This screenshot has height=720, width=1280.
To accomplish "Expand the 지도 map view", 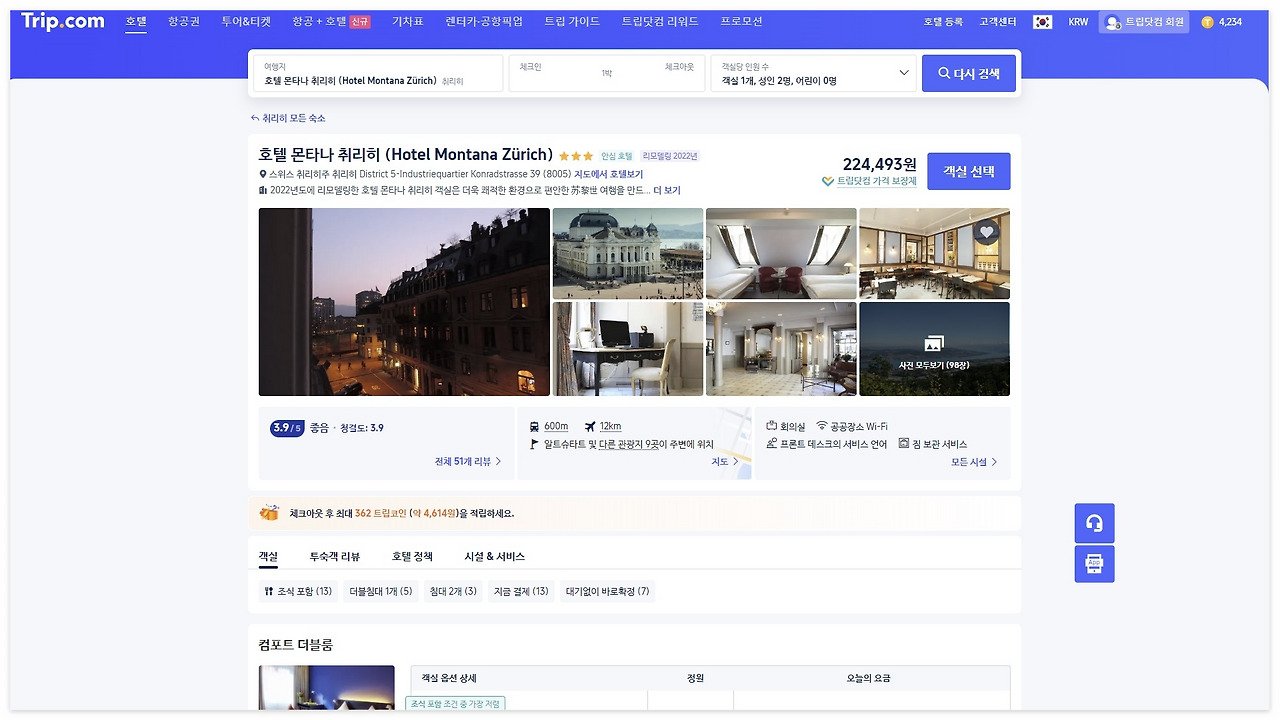I will pyautogui.click(x=725, y=462).
